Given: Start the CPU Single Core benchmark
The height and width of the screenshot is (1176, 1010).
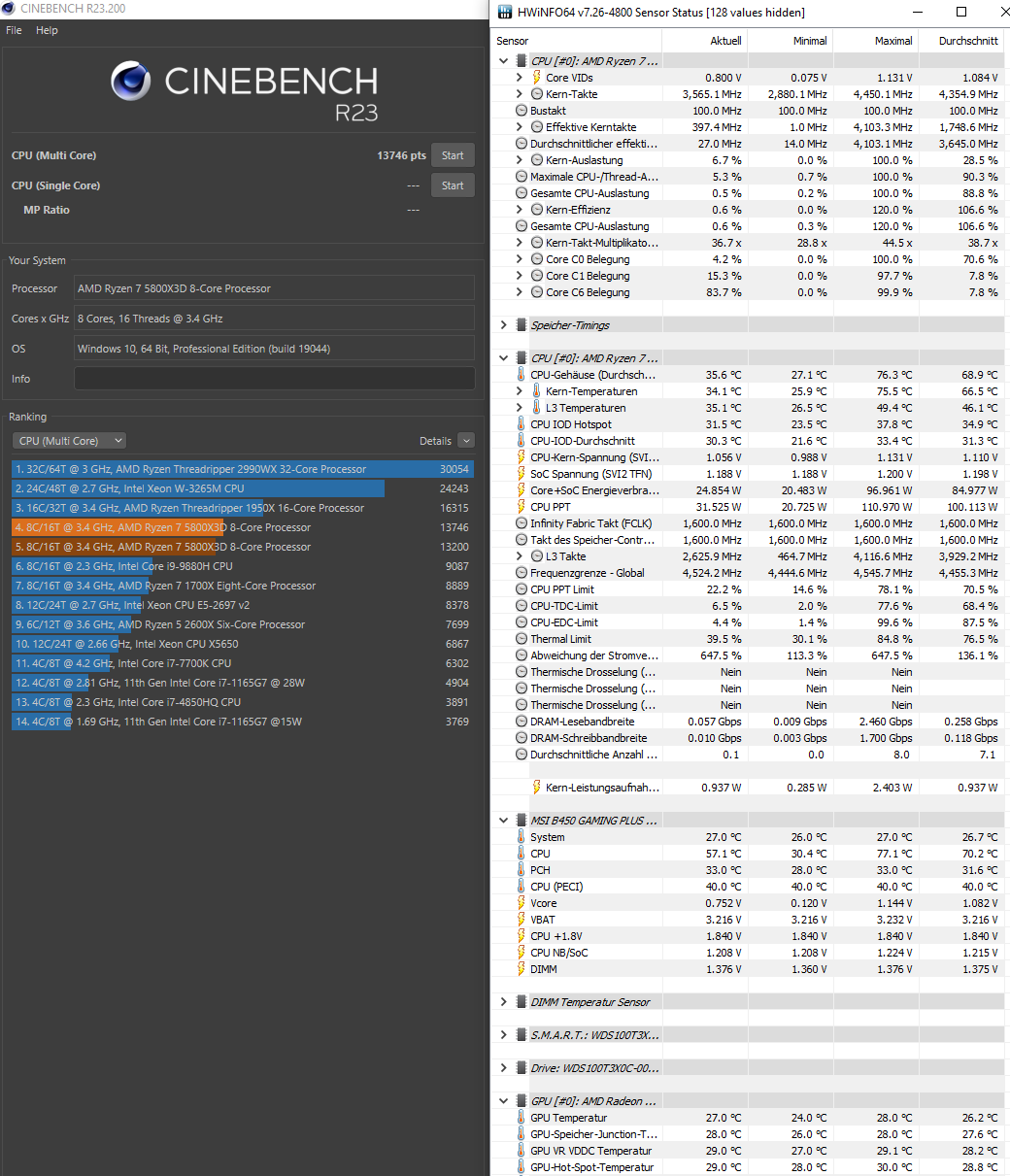Looking at the screenshot, I should (x=453, y=185).
